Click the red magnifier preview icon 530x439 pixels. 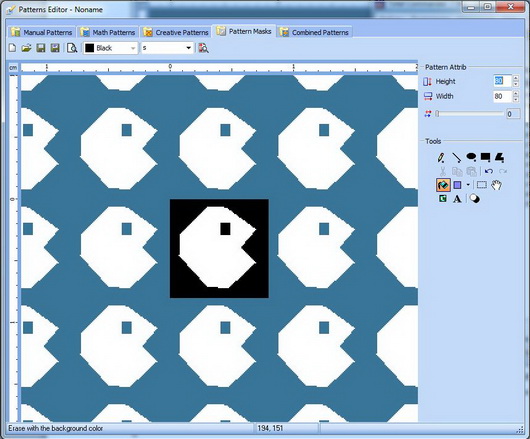coord(203,48)
